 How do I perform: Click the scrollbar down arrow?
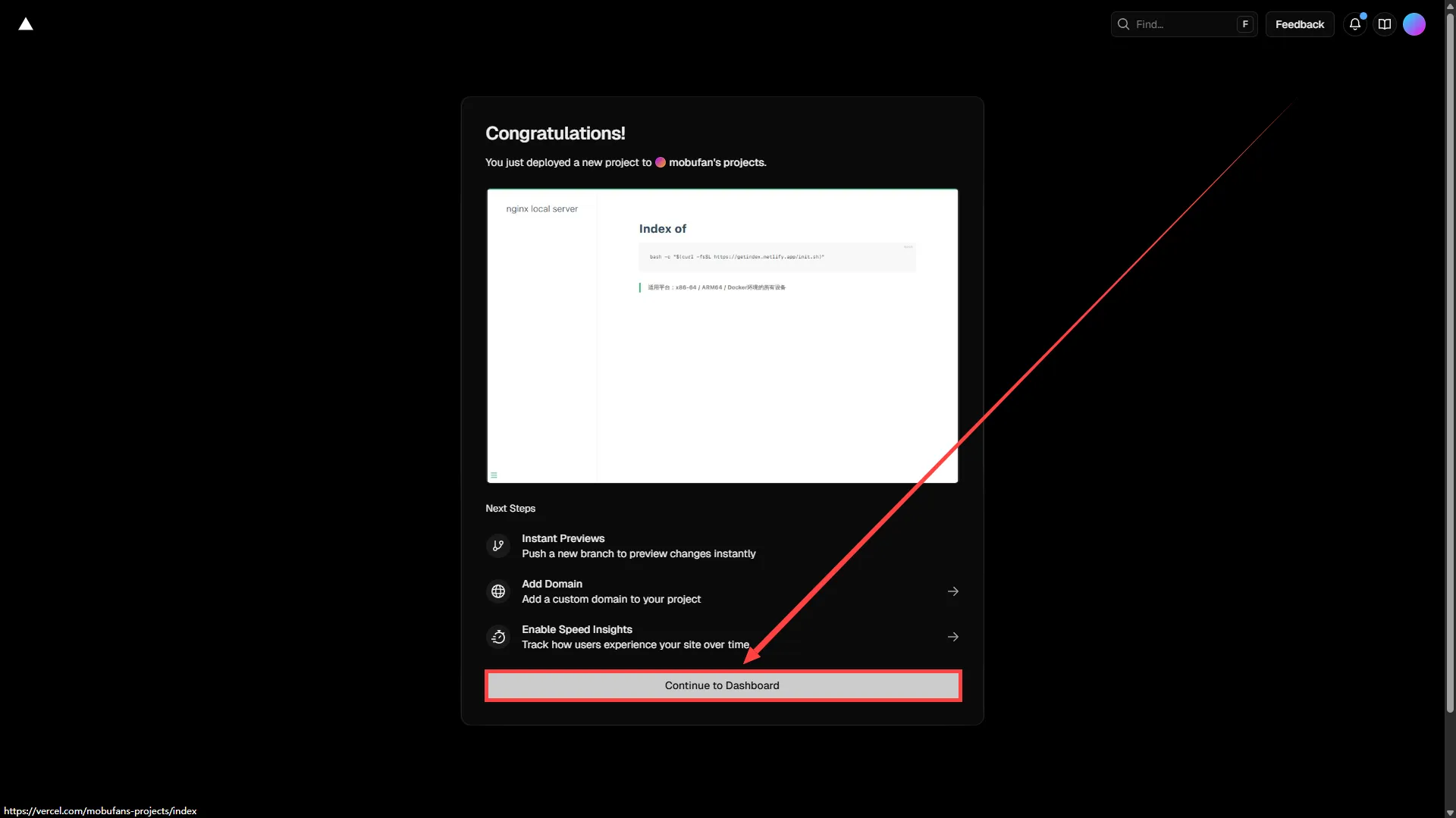[1450, 812]
